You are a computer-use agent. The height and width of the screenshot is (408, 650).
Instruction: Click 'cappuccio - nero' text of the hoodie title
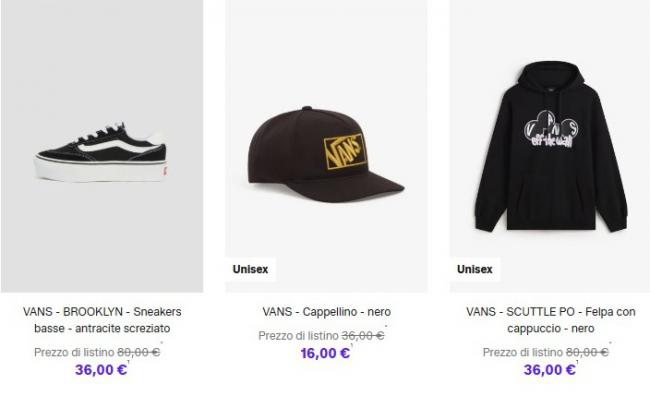(551, 328)
